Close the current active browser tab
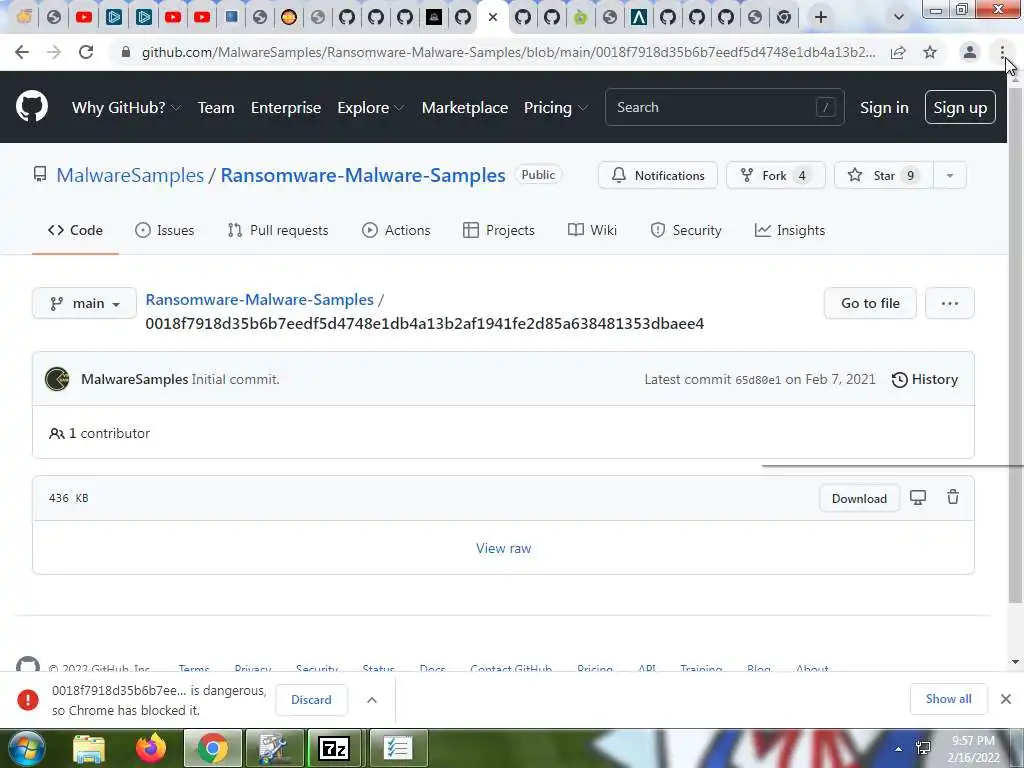This screenshot has height=768, width=1024. pos(493,17)
